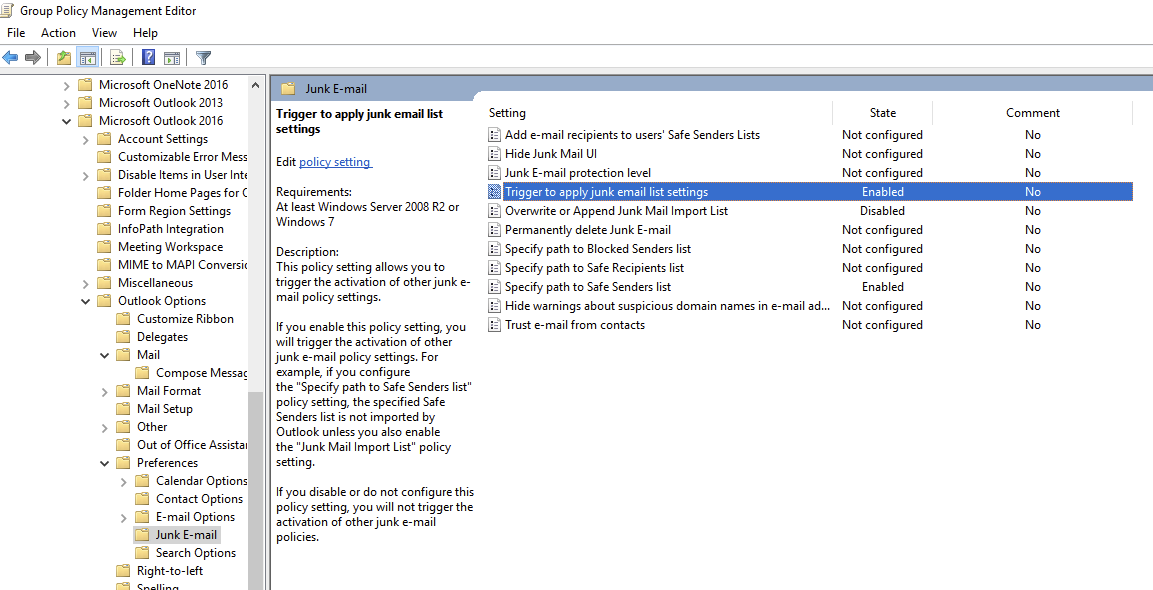Open the View menu
Screen dimensions: 1153x590
click(x=104, y=32)
